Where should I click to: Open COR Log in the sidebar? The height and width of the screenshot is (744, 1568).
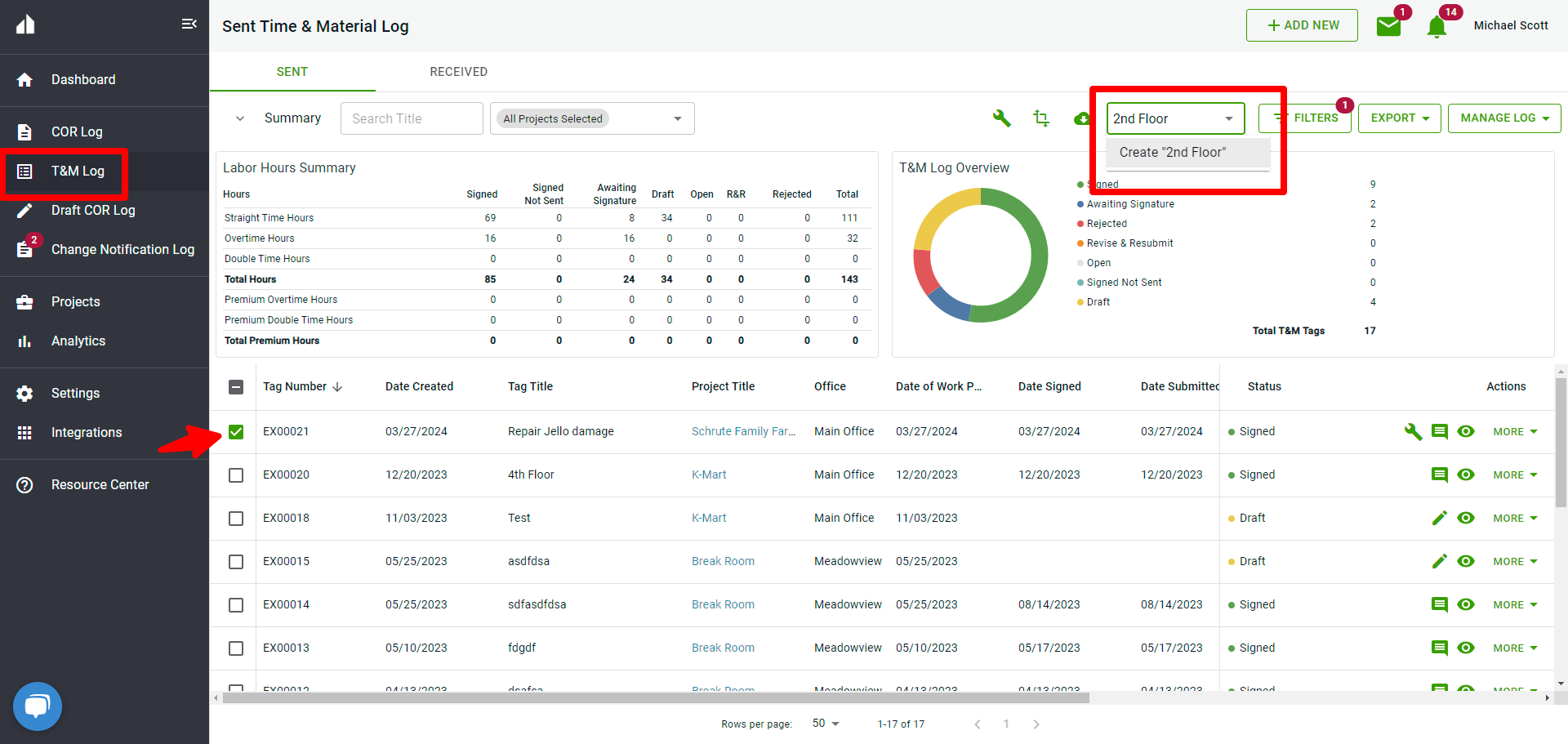(x=77, y=131)
